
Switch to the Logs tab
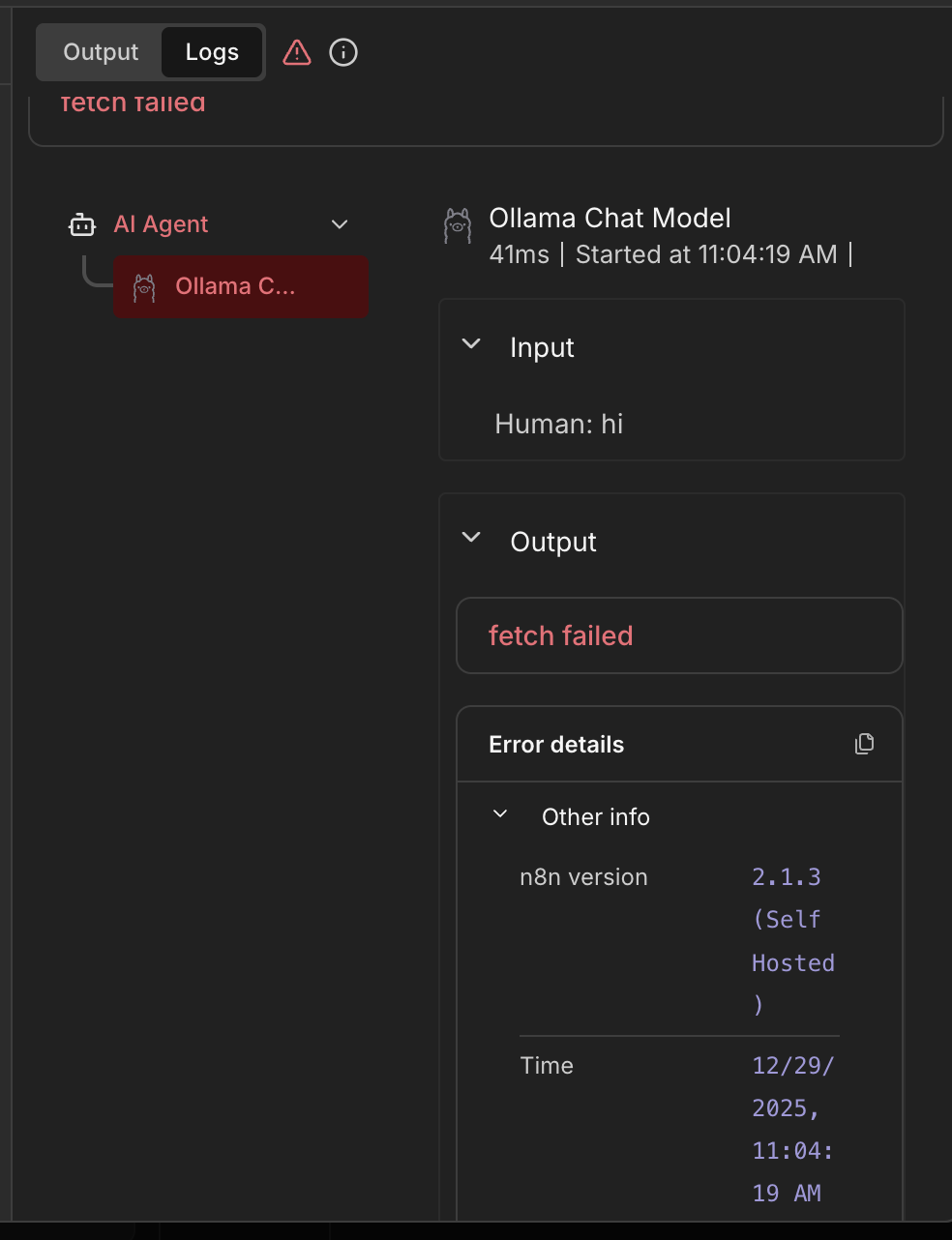212,52
